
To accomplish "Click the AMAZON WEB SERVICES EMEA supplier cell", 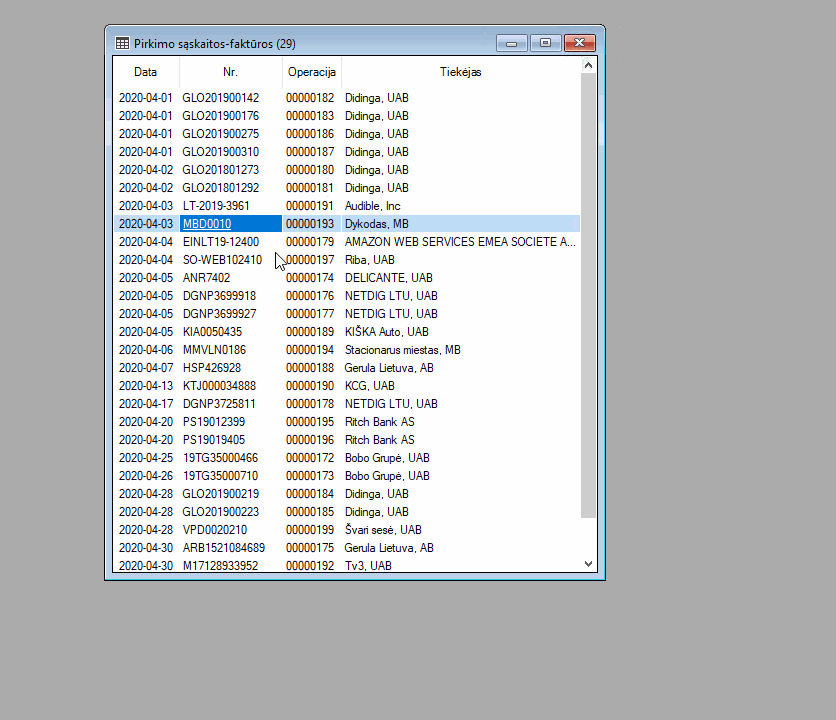I will (460, 242).
